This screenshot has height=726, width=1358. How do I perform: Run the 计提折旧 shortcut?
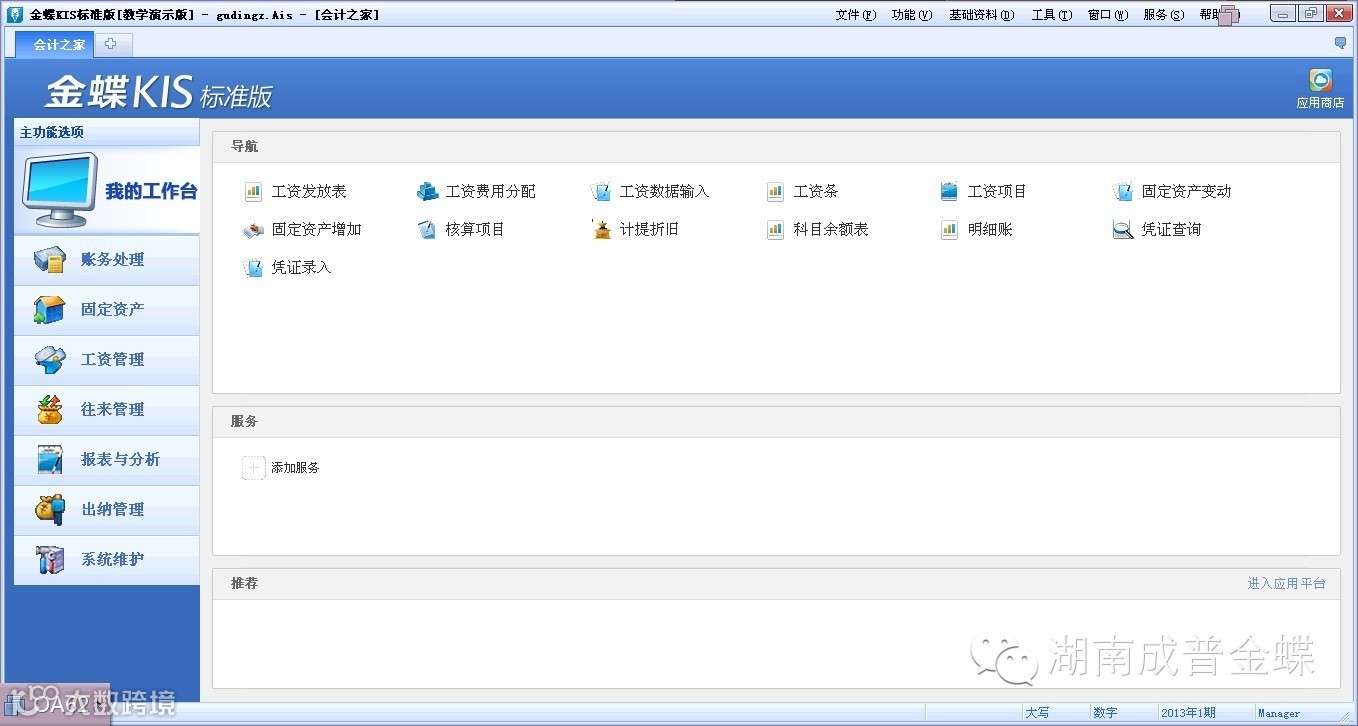click(x=635, y=229)
